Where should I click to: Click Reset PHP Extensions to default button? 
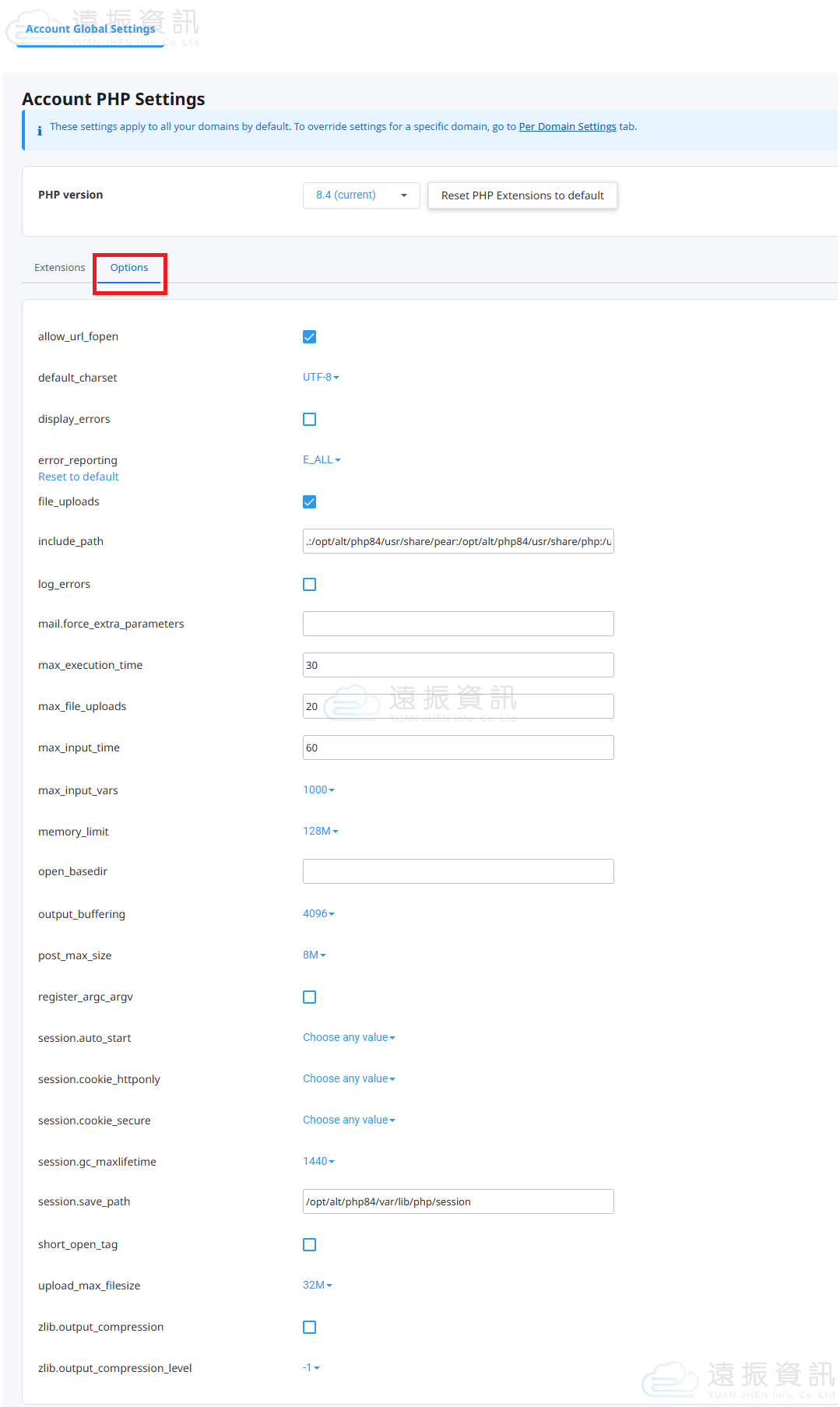tap(522, 195)
